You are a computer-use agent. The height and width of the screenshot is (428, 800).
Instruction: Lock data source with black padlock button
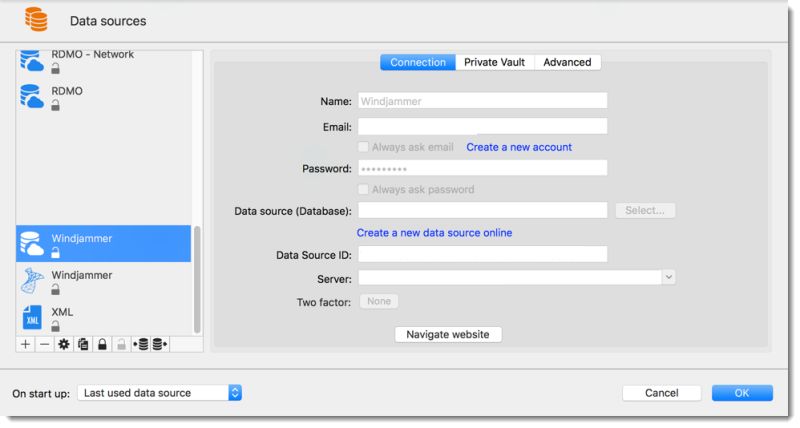[102, 344]
